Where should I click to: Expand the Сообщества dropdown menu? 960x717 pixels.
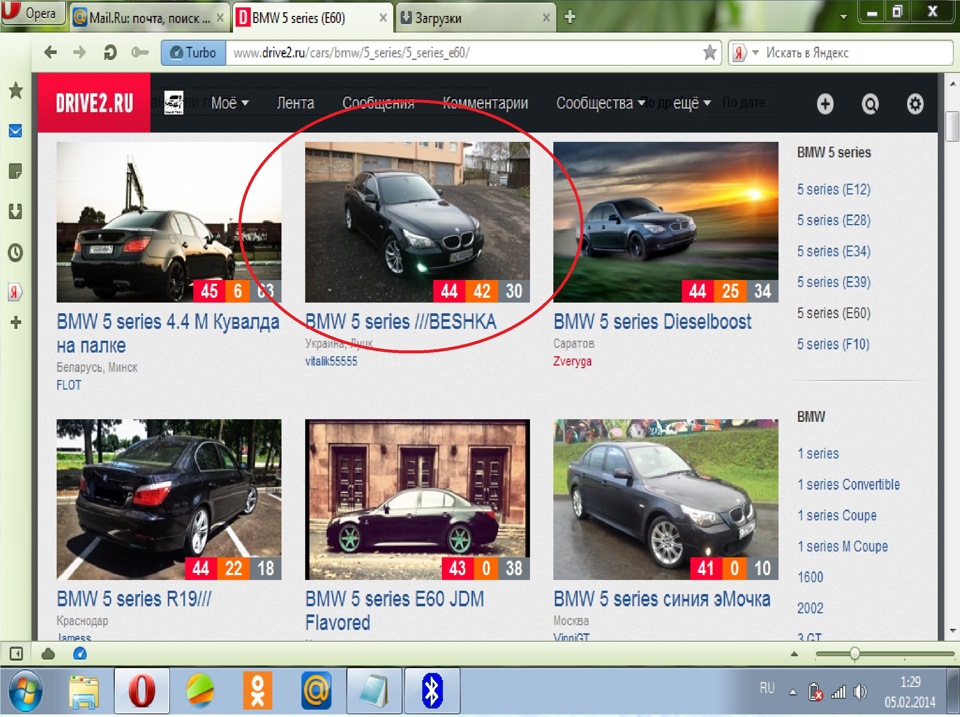pos(601,103)
